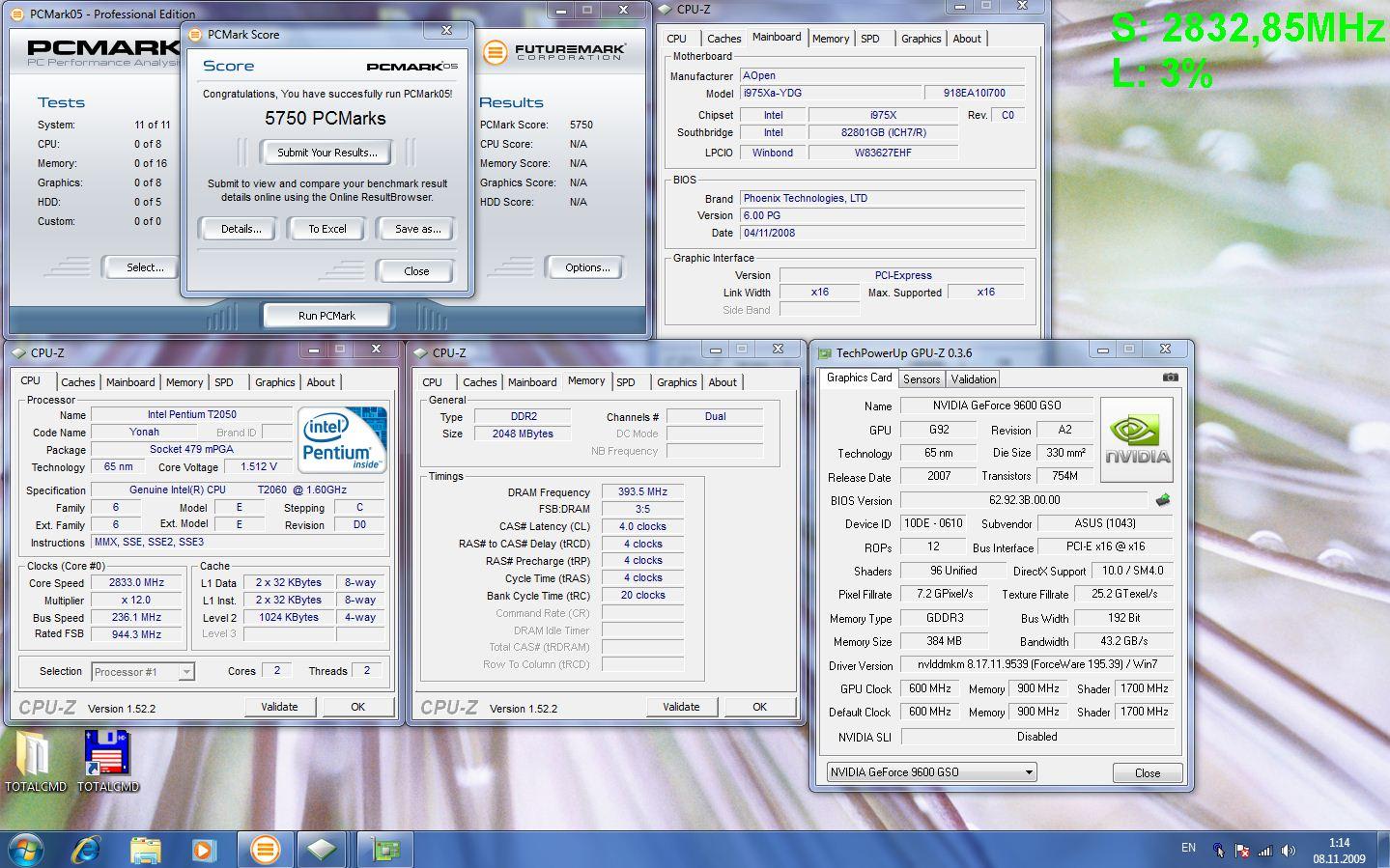
Task: Click the Action Center flag tray icon
Action: [x=1242, y=851]
